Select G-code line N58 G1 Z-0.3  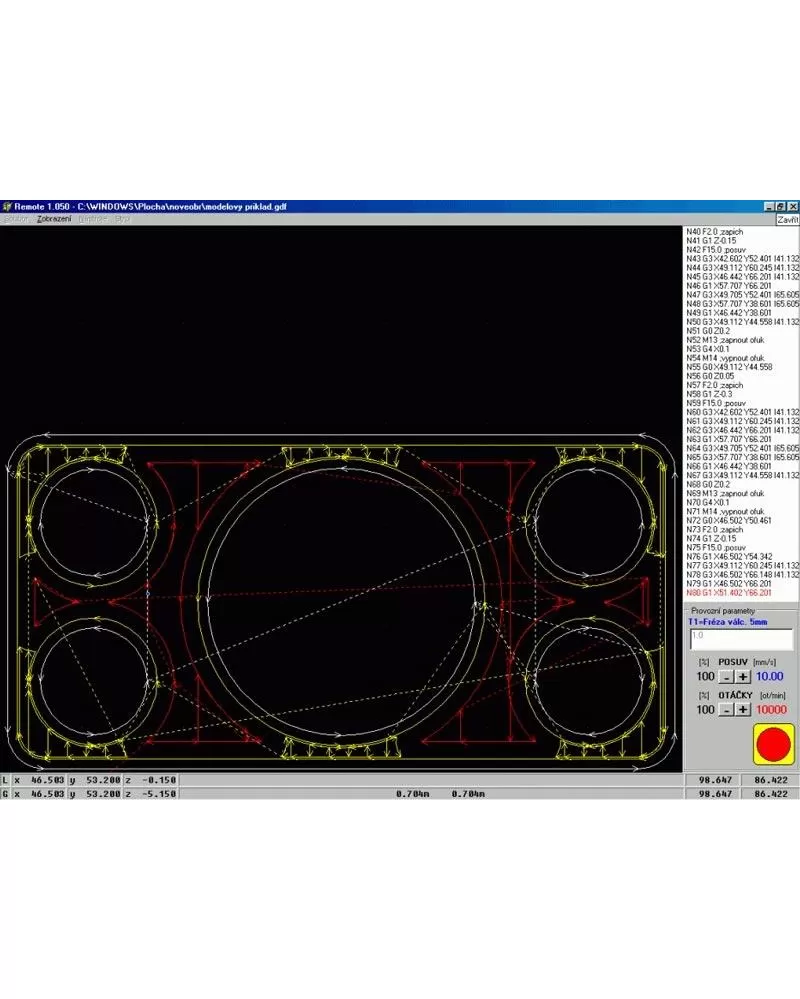coord(709,394)
